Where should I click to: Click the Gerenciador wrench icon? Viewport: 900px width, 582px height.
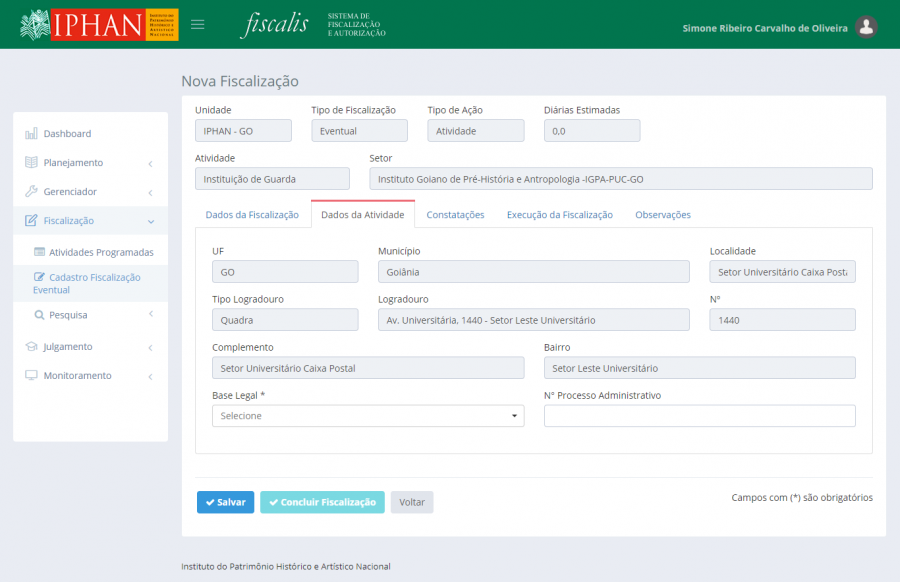pos(31,192)
